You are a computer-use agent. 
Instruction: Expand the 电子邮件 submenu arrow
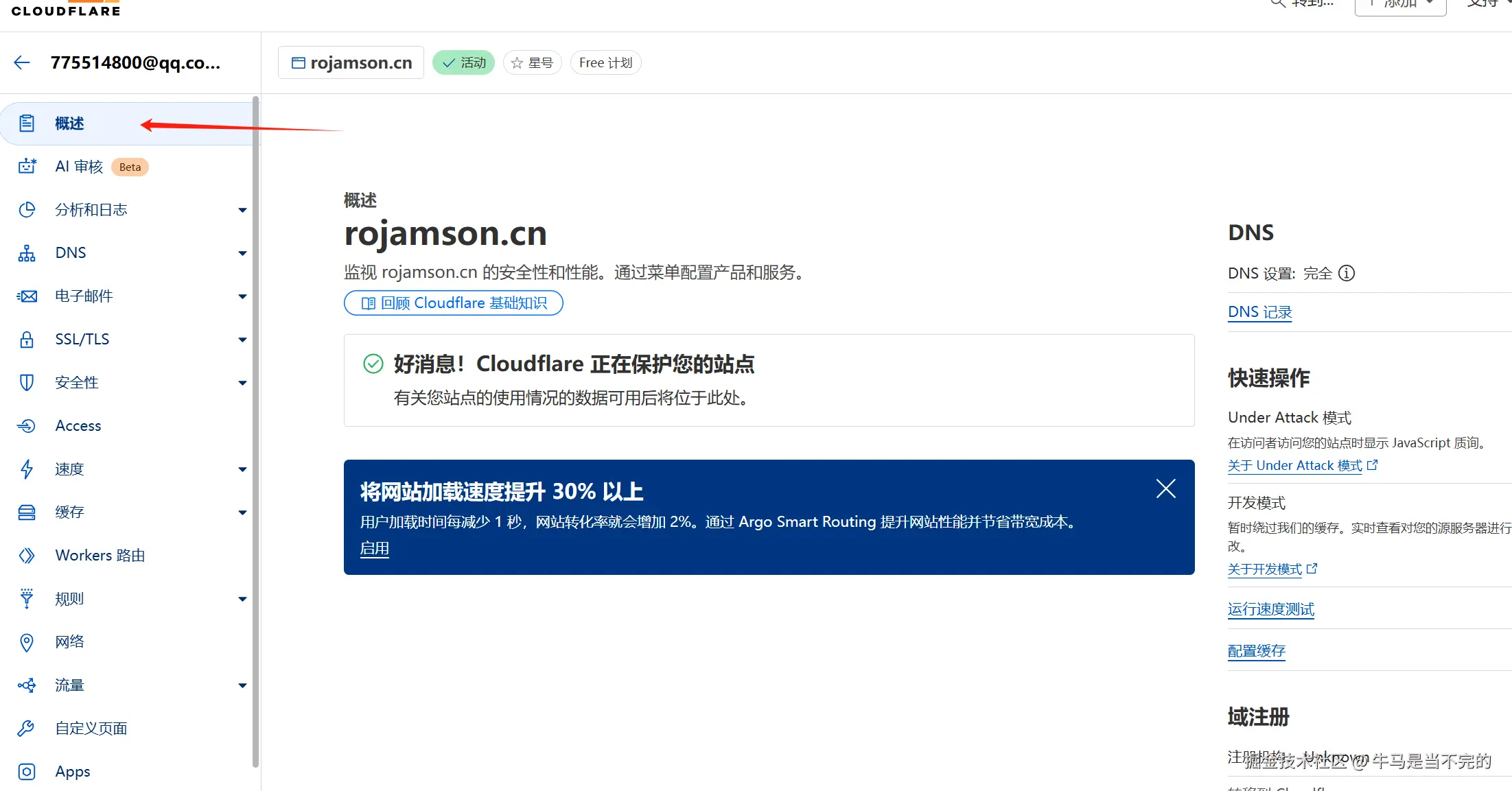242,296
